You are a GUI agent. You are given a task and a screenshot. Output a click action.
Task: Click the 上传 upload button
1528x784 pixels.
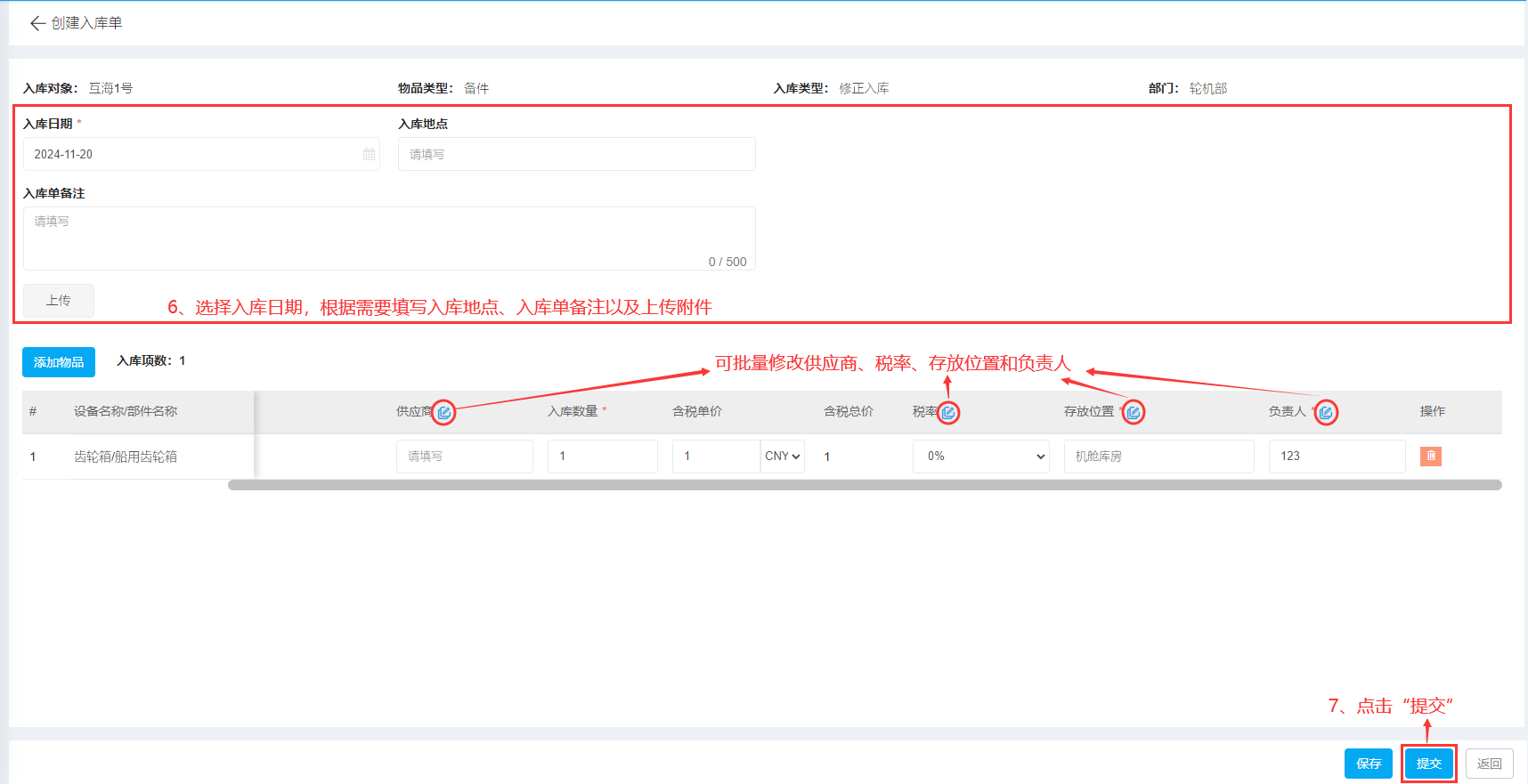(x=59, y=301)
